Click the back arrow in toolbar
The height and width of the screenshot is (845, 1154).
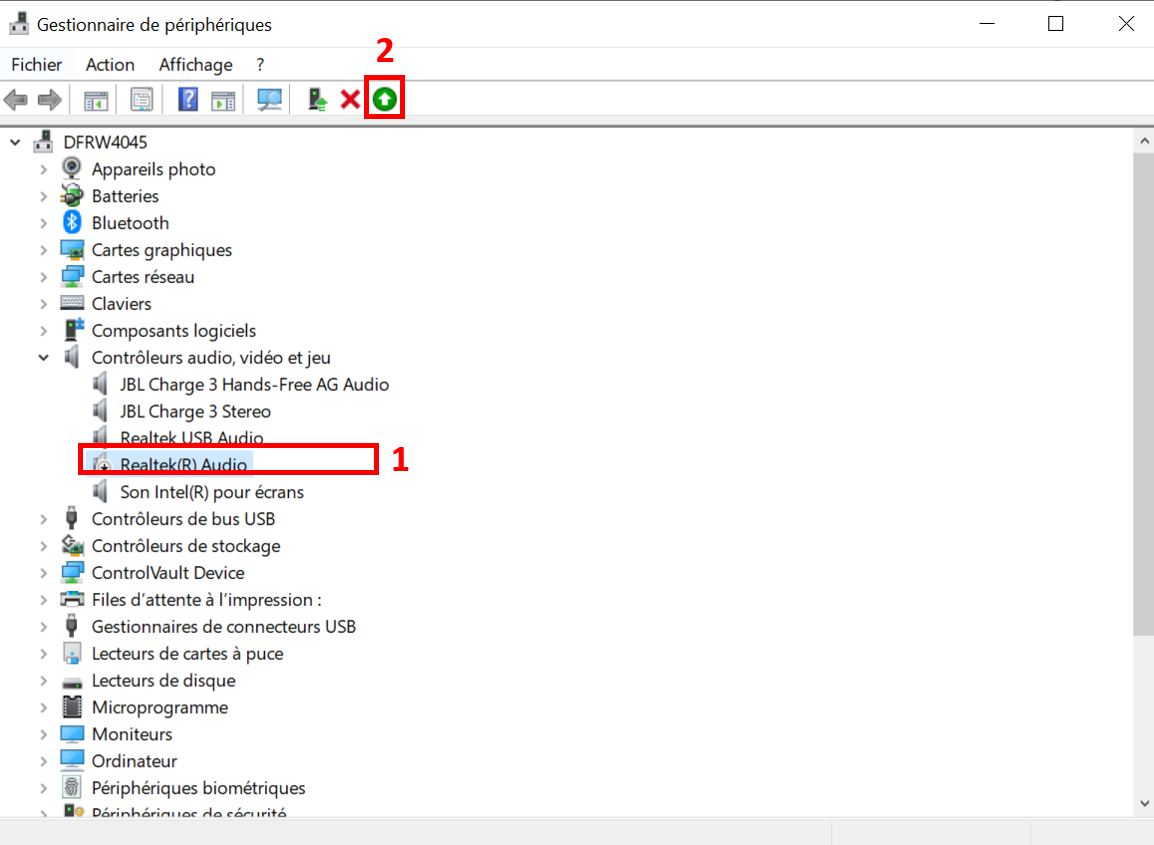[16, 100]
